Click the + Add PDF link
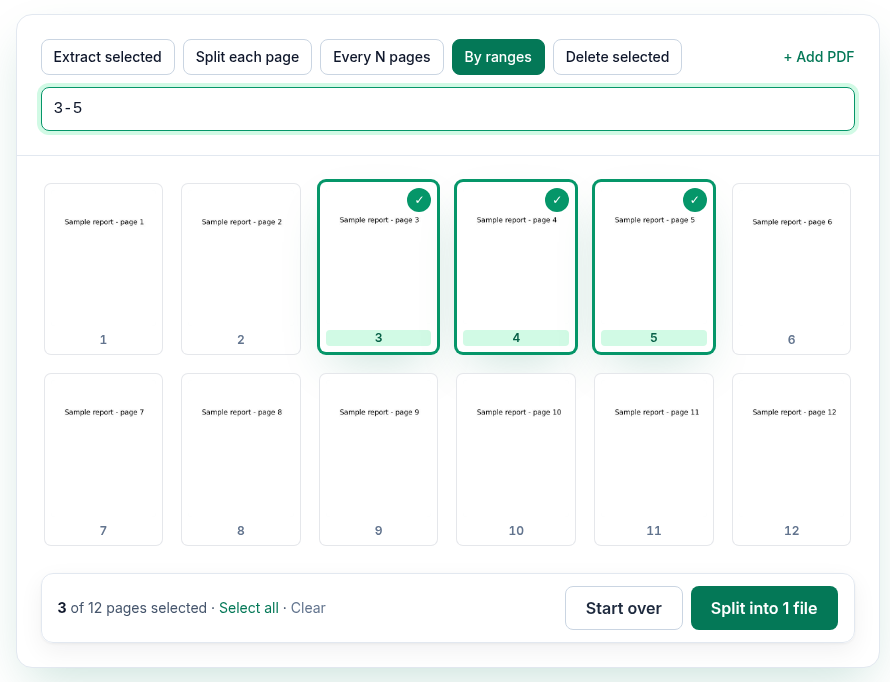Screen dimensions: 890x682 click(x=818, y=57)
